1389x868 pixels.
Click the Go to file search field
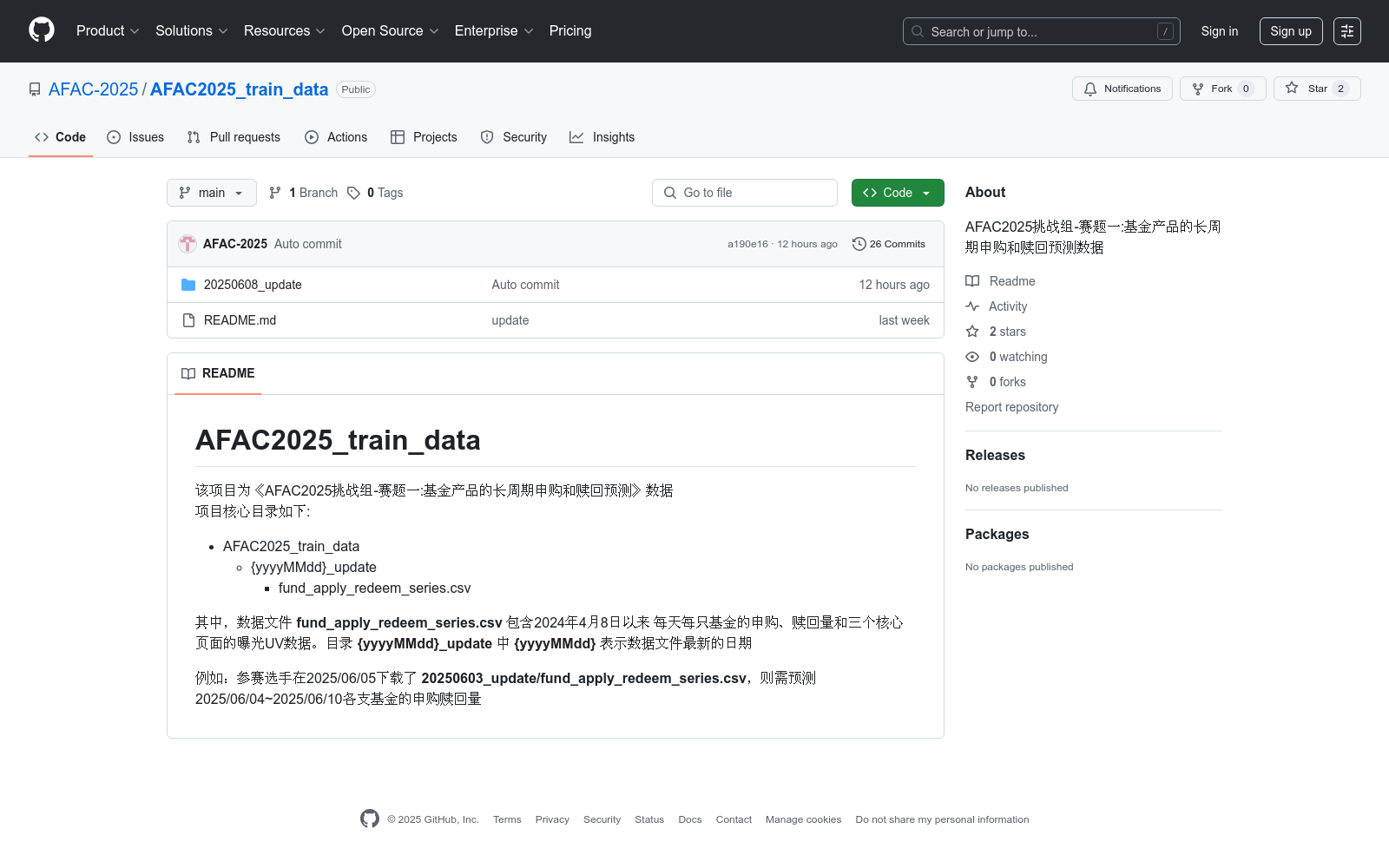pos(745,193)
